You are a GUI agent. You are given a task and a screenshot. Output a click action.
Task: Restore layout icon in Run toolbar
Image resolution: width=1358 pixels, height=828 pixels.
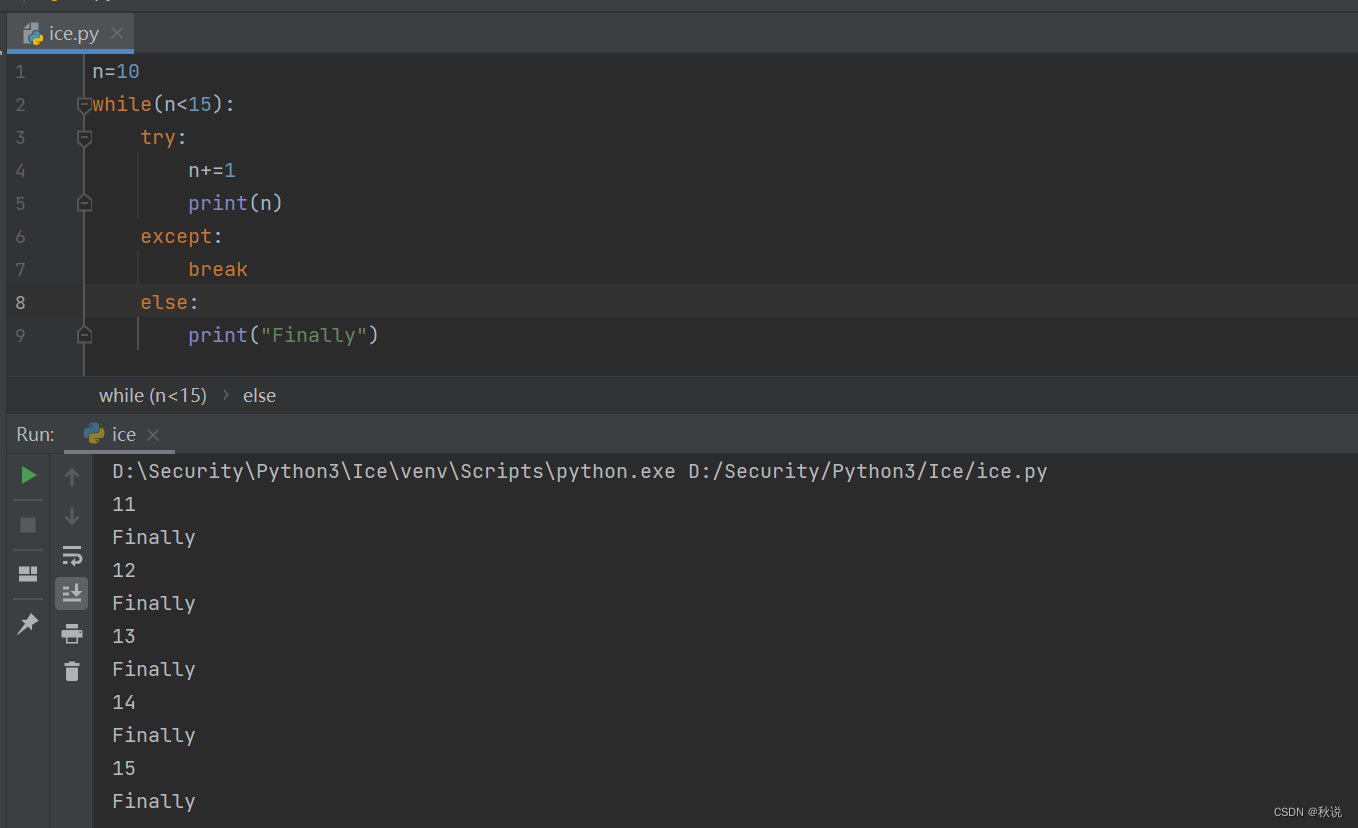(x=28, y=574)
